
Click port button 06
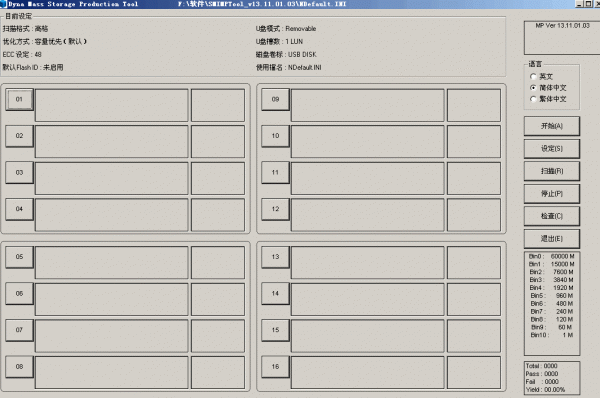tap(19, 294)
